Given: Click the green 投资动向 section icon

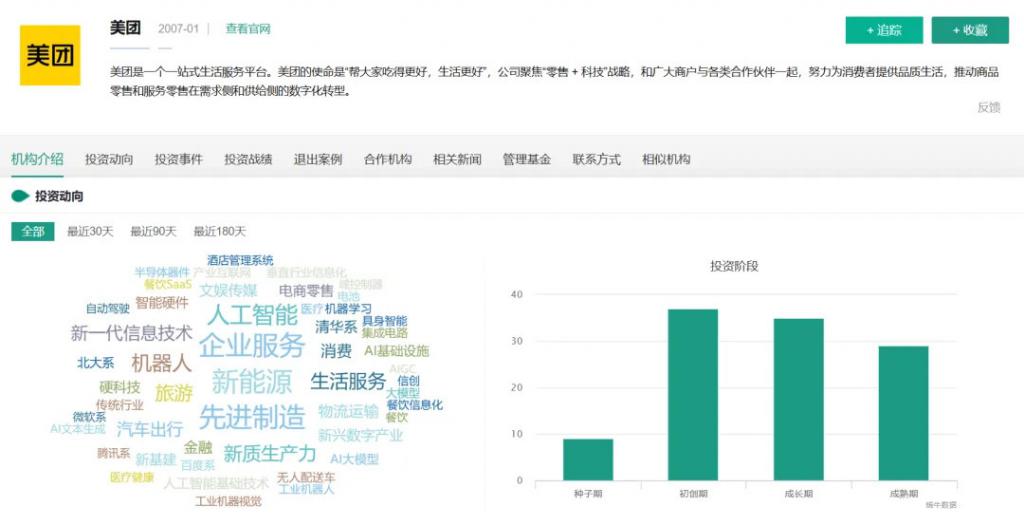Looking at the screenshot, I should (19, 196).
